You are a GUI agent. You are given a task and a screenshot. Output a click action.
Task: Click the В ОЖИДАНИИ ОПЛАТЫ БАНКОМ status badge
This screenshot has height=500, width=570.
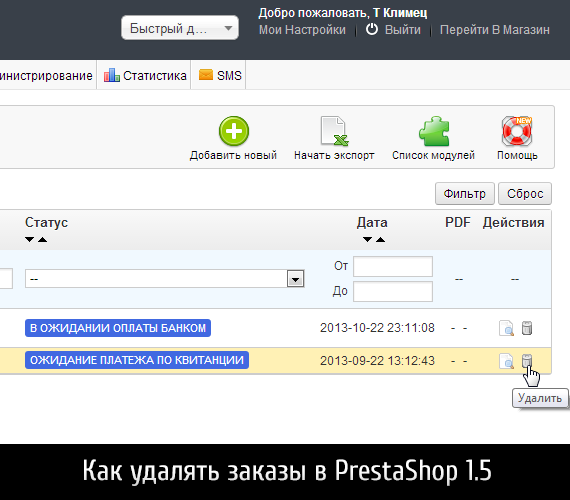[118, 328]
